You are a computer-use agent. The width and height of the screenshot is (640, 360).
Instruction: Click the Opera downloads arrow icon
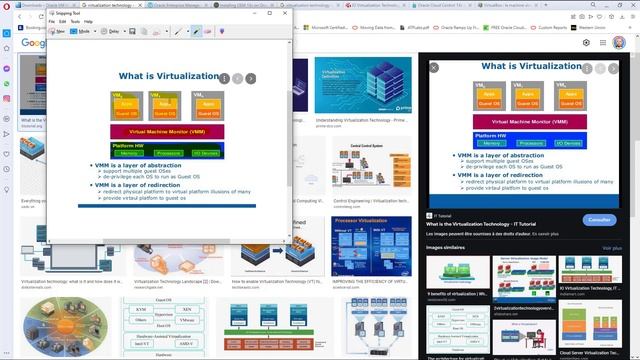[622, 17]
